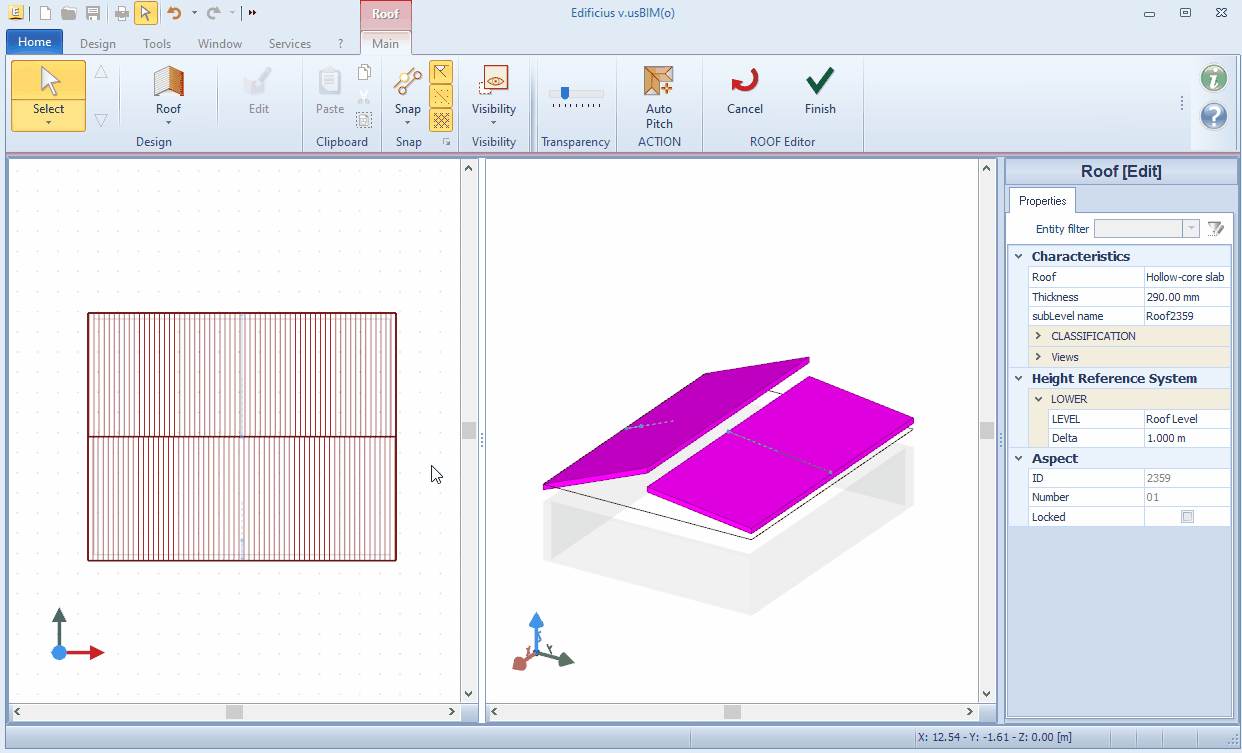Click the Transparency slider handle
1242x753 pixels.
(x=565, y=93)
